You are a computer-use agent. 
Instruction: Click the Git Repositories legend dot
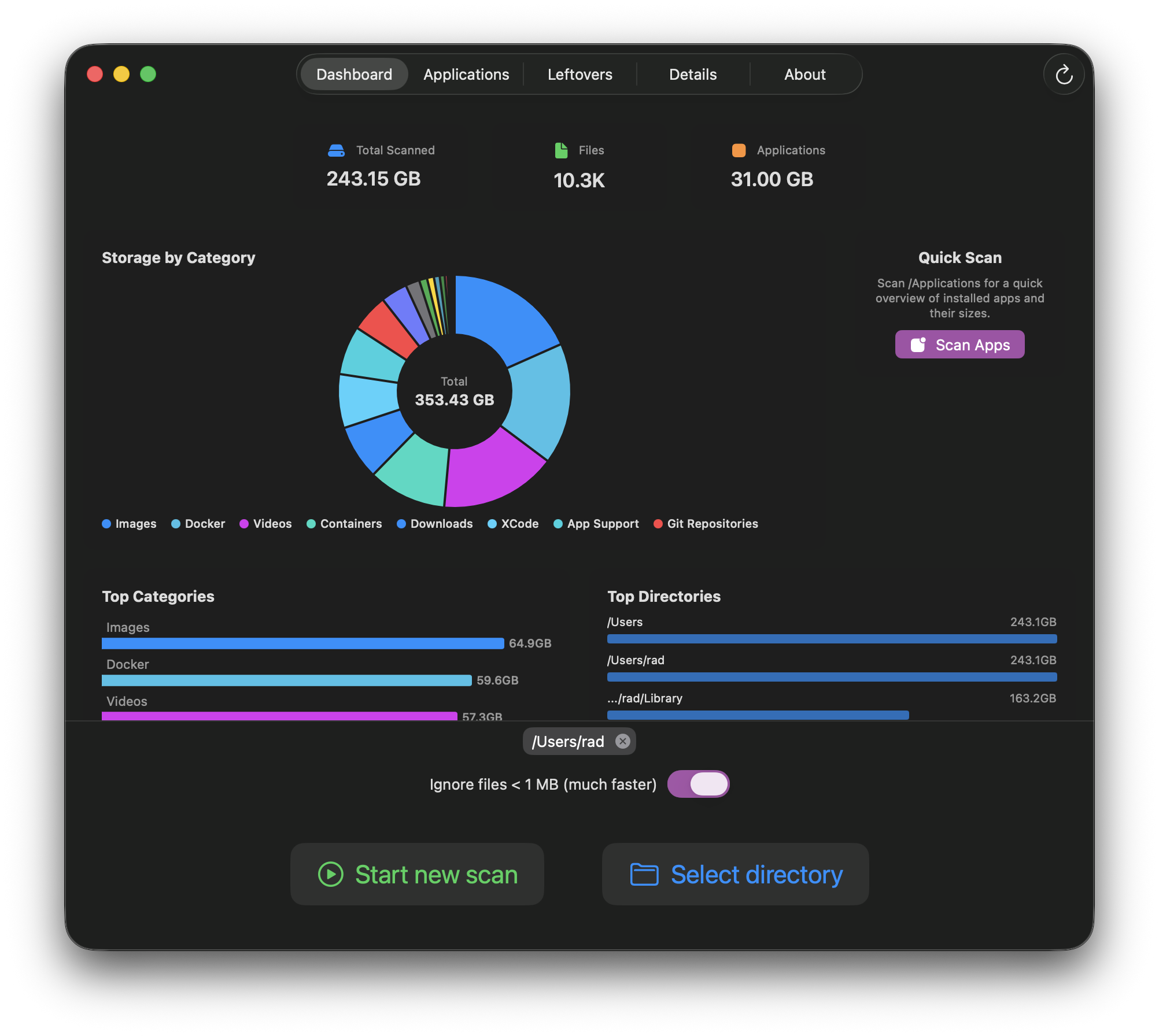[x=658, y=524]
